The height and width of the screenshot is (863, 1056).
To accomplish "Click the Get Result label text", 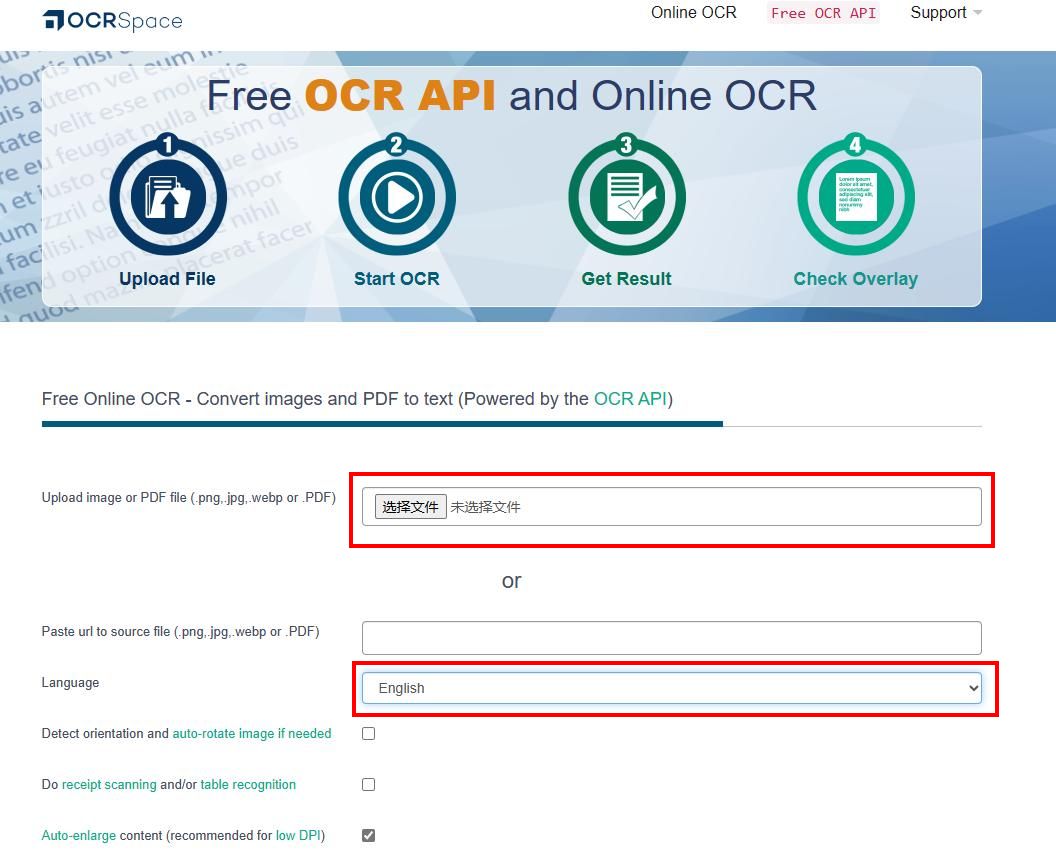I will pos(626,279).
